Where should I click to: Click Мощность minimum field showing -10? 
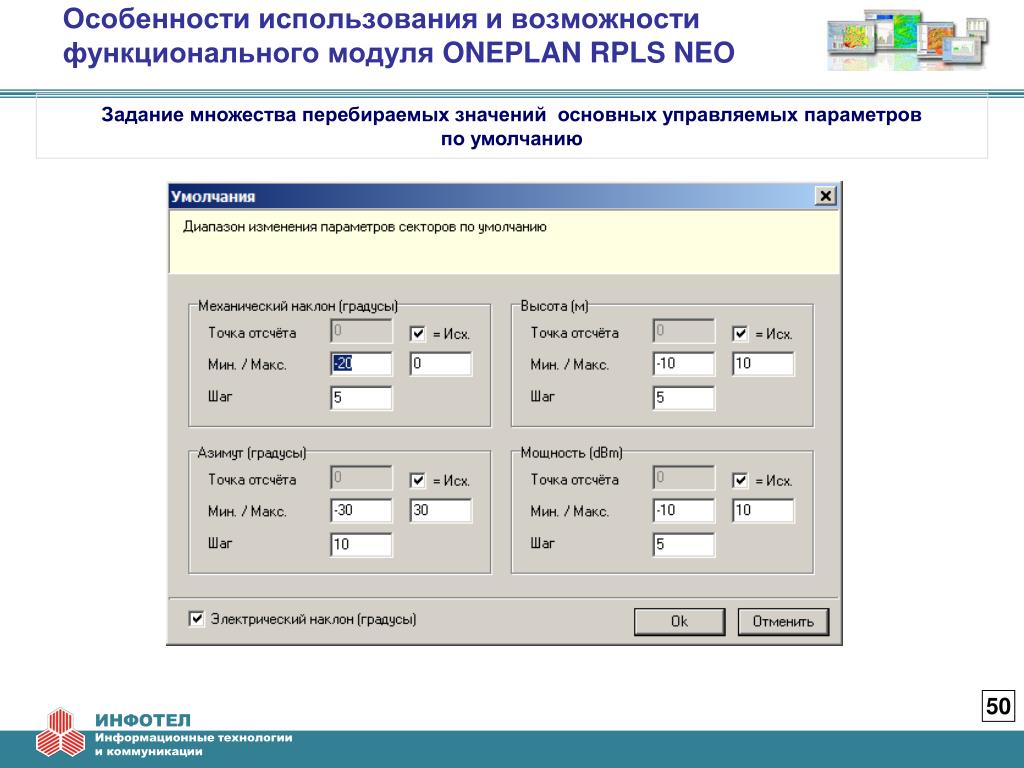point(684,511)
